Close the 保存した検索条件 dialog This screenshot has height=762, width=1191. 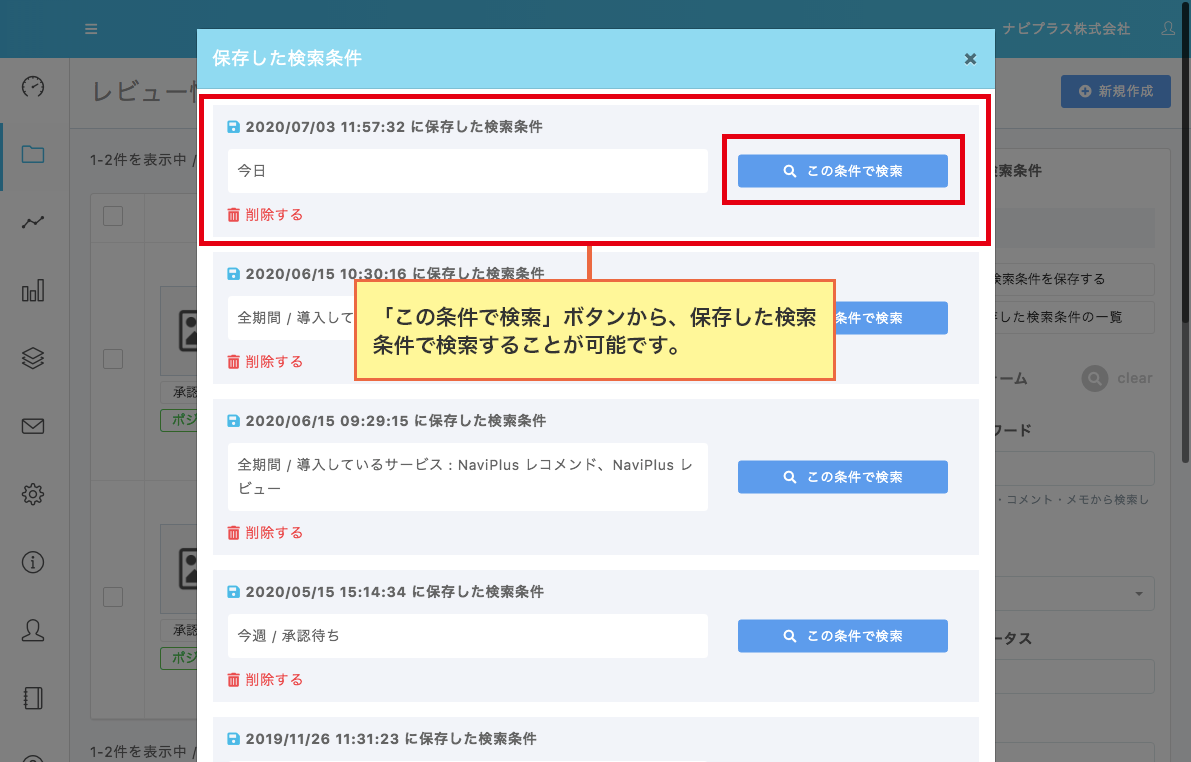point(970,58)
